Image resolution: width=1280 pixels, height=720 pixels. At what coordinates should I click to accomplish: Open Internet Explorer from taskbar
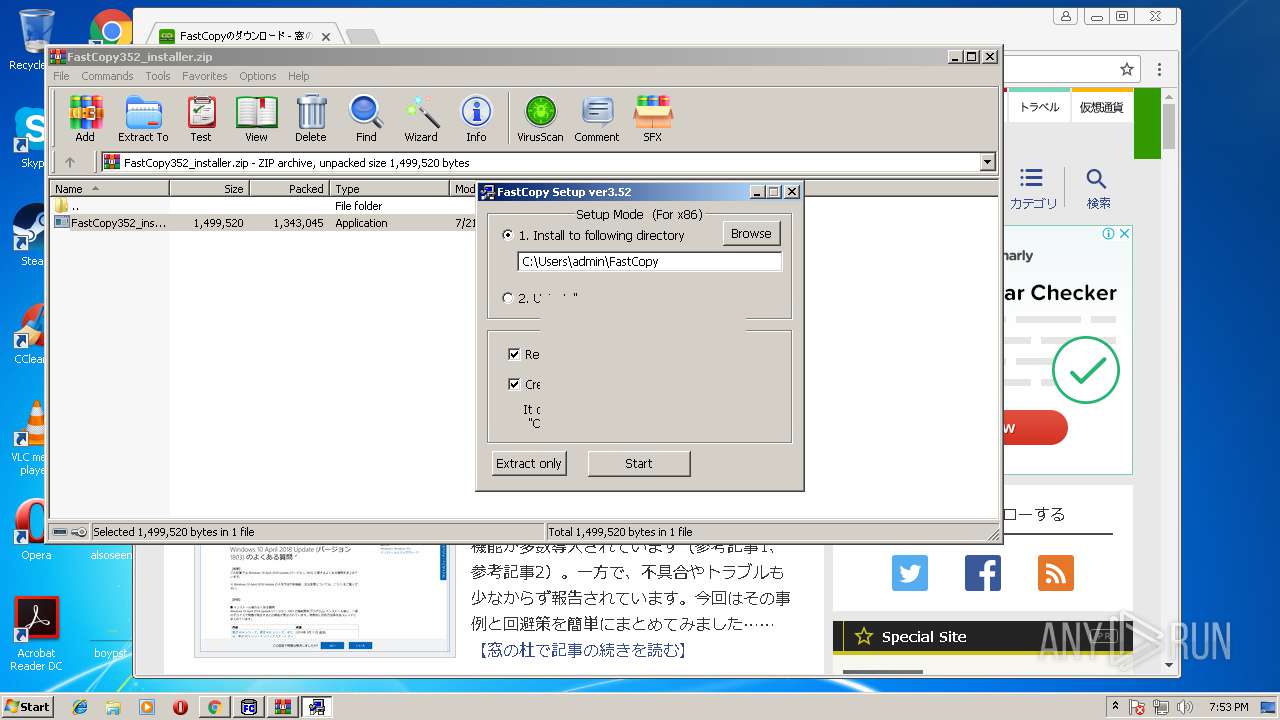[x=80, y=707]
